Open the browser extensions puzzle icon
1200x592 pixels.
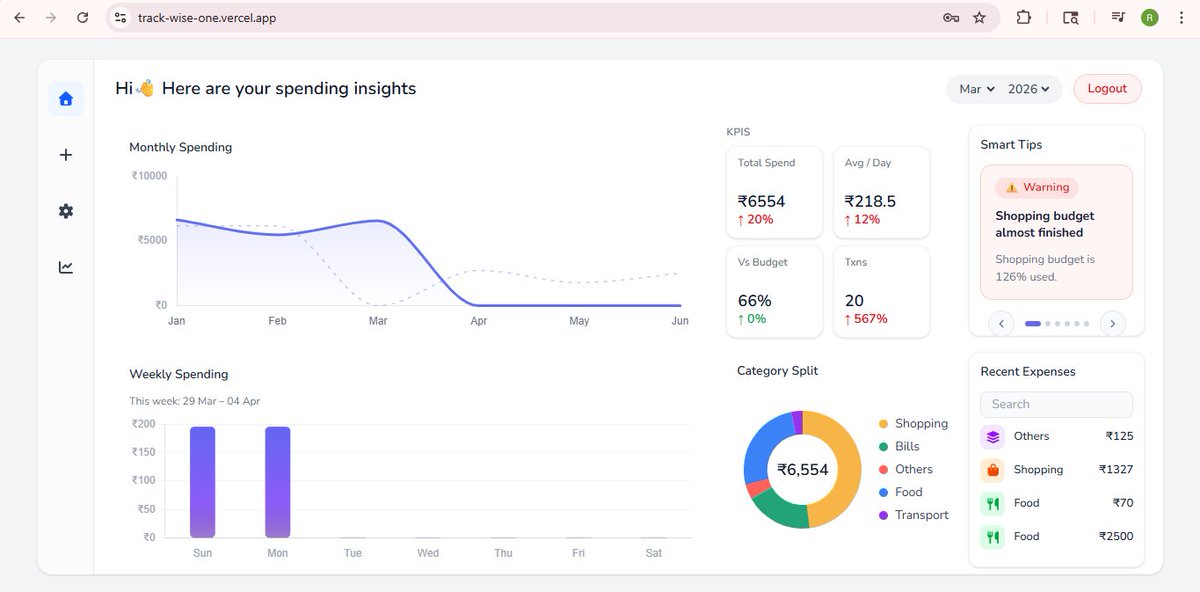click(x=1023, y=17)
